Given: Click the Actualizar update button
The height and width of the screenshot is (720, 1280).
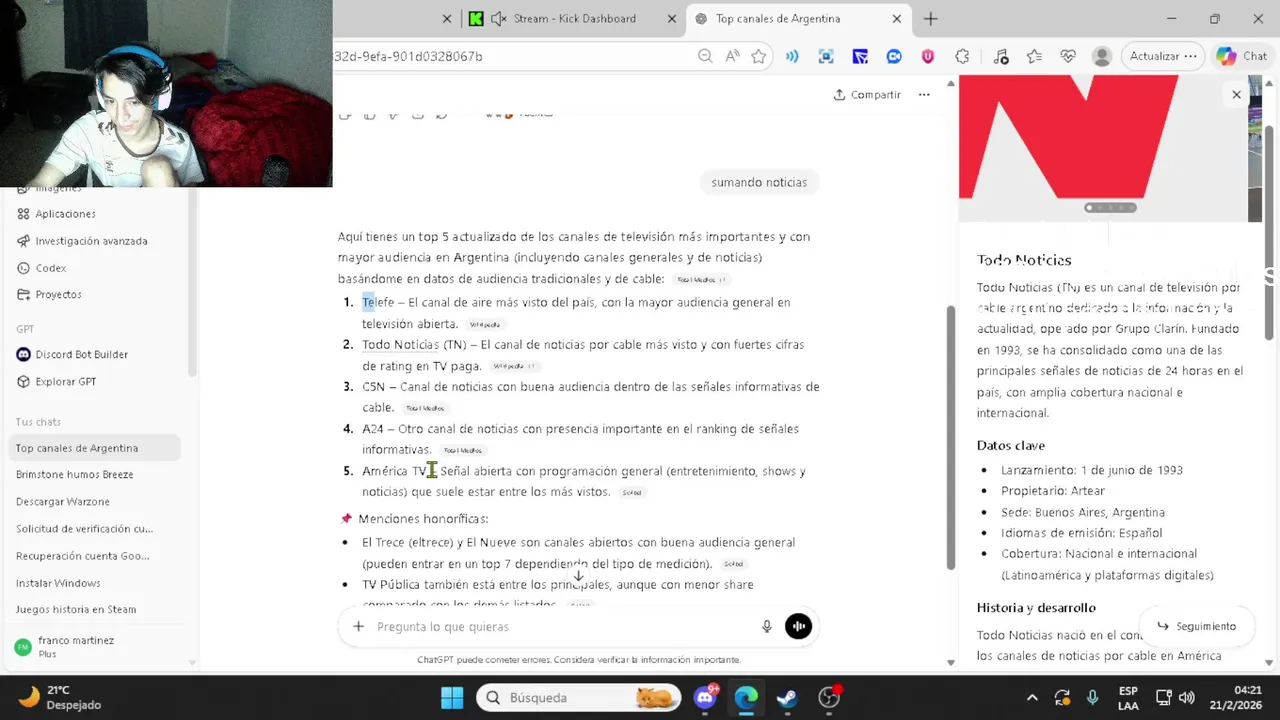Looking at the screenshot, I should 1163,56.
